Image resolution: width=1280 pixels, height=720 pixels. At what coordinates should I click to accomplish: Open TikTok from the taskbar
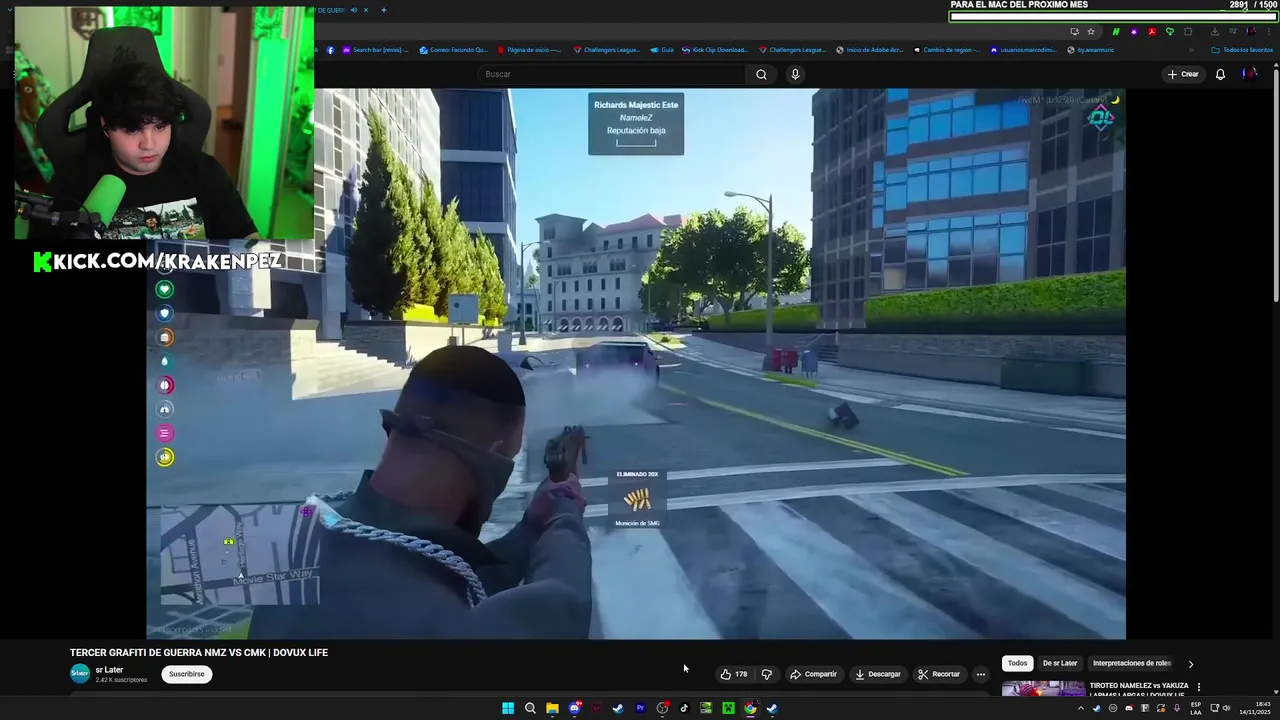[x=684, y=708]
